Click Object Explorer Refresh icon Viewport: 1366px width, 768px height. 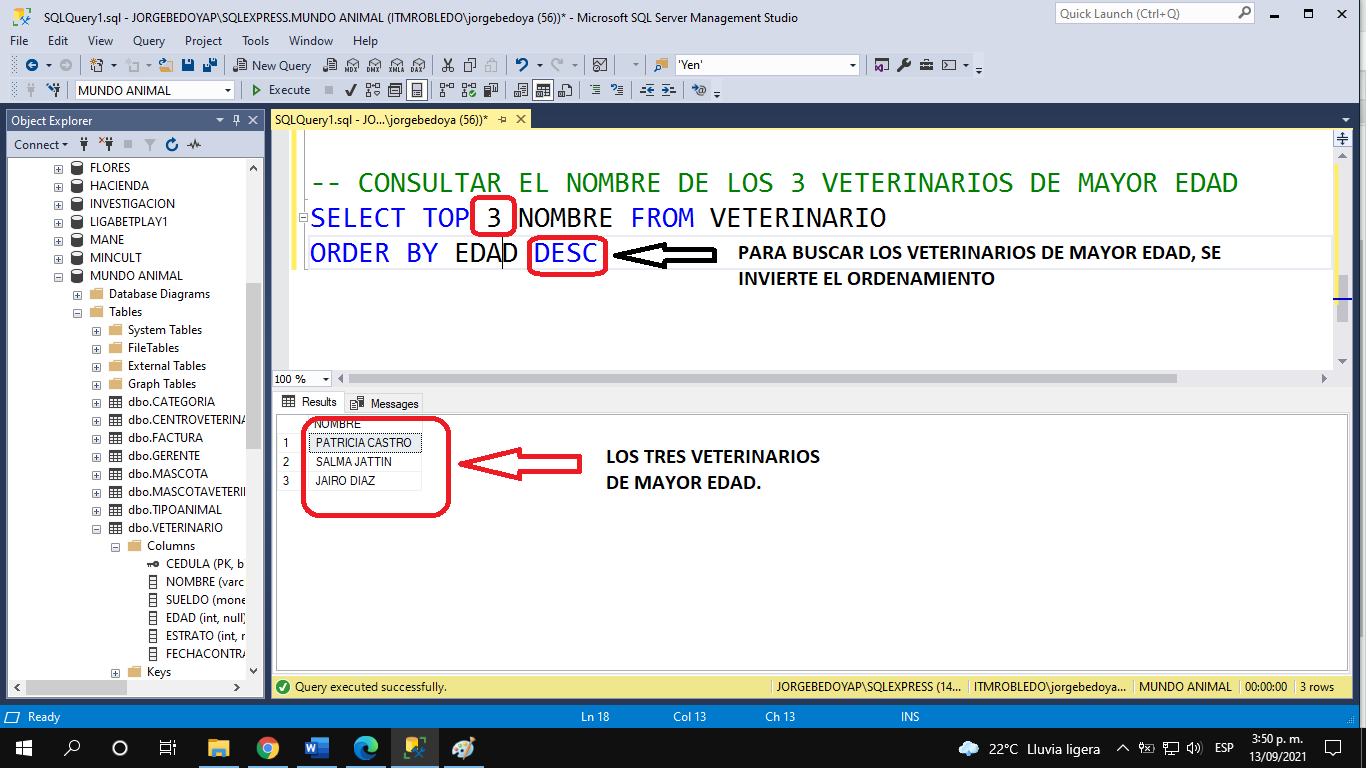pyautogui.click(x=171, y=145)
